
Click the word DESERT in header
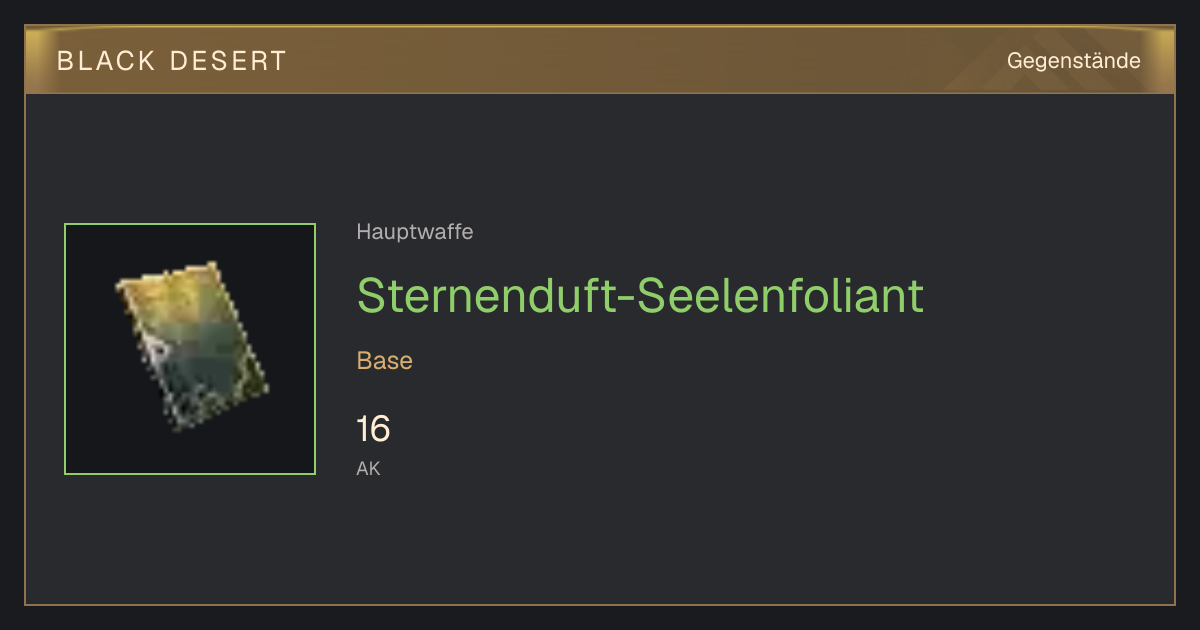click(x=229, y=61)
